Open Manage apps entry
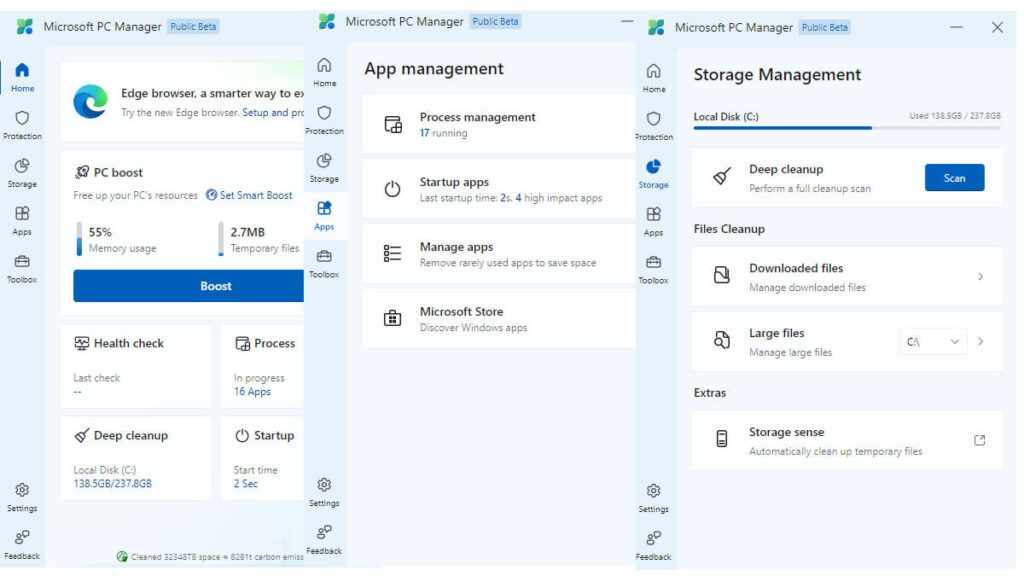 [498, 253]
